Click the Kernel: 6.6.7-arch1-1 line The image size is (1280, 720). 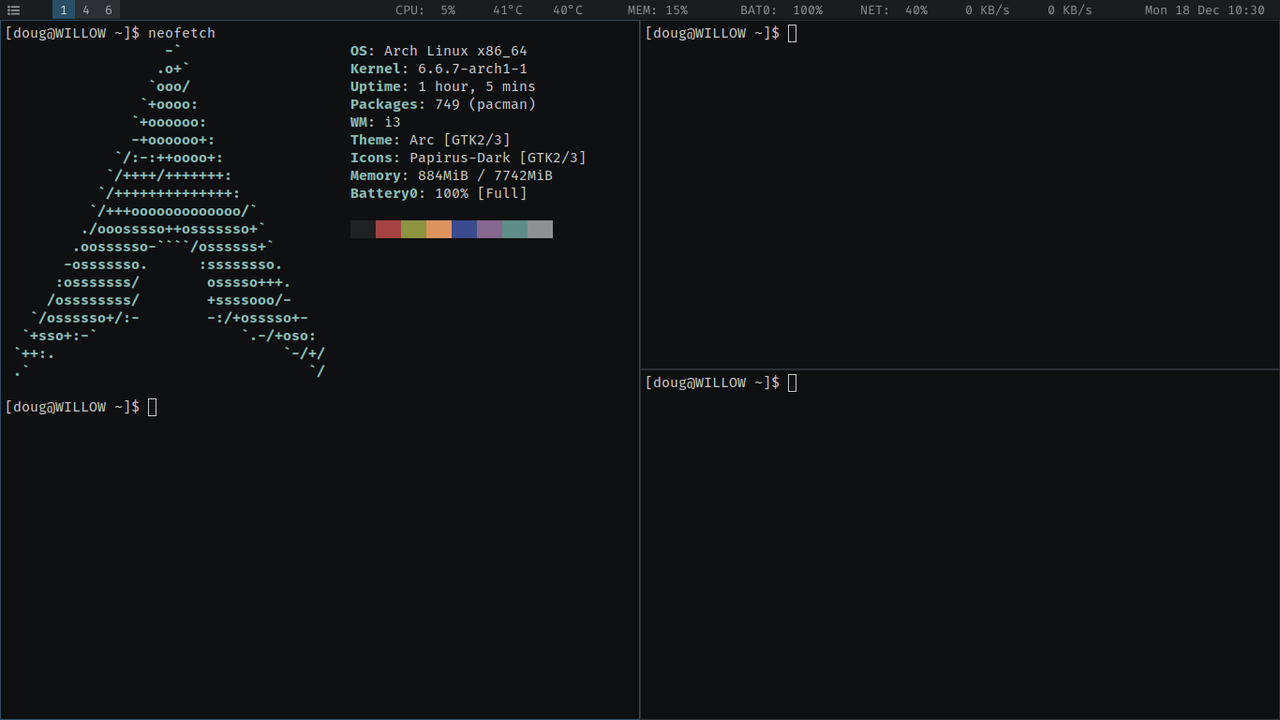click(x=438, y=69)
